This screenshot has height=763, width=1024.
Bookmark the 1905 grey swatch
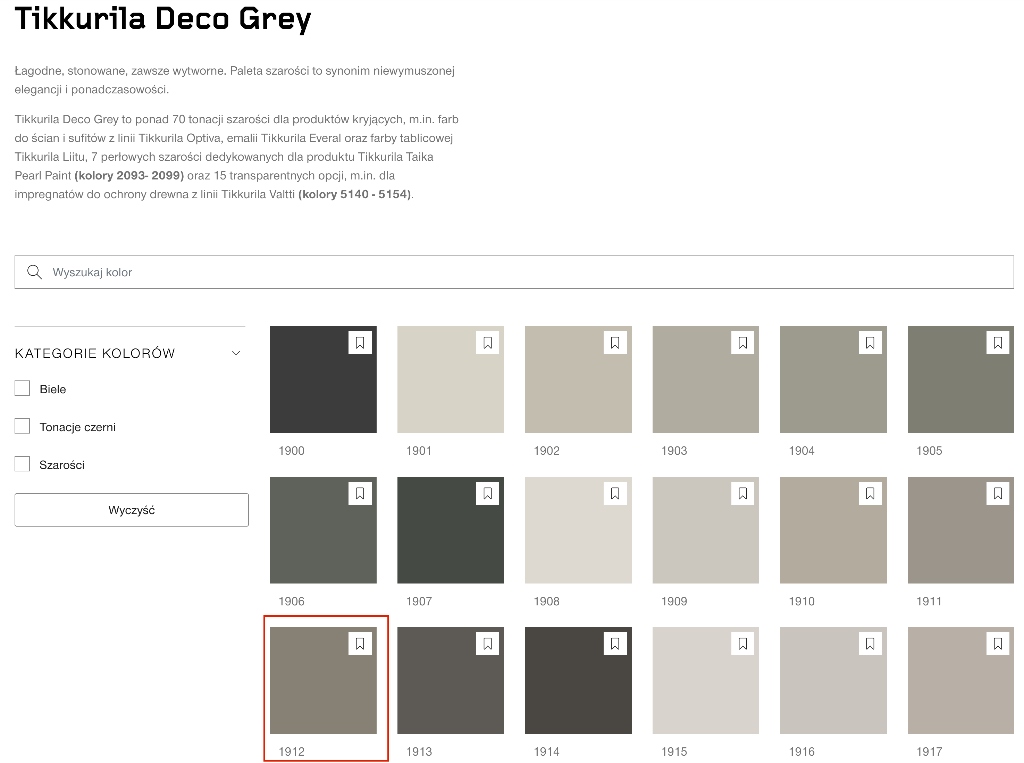(x=998, y=343)
